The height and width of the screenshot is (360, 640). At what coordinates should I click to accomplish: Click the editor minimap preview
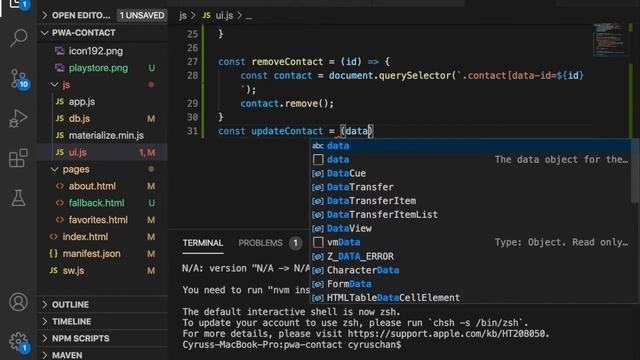[609, 40]
